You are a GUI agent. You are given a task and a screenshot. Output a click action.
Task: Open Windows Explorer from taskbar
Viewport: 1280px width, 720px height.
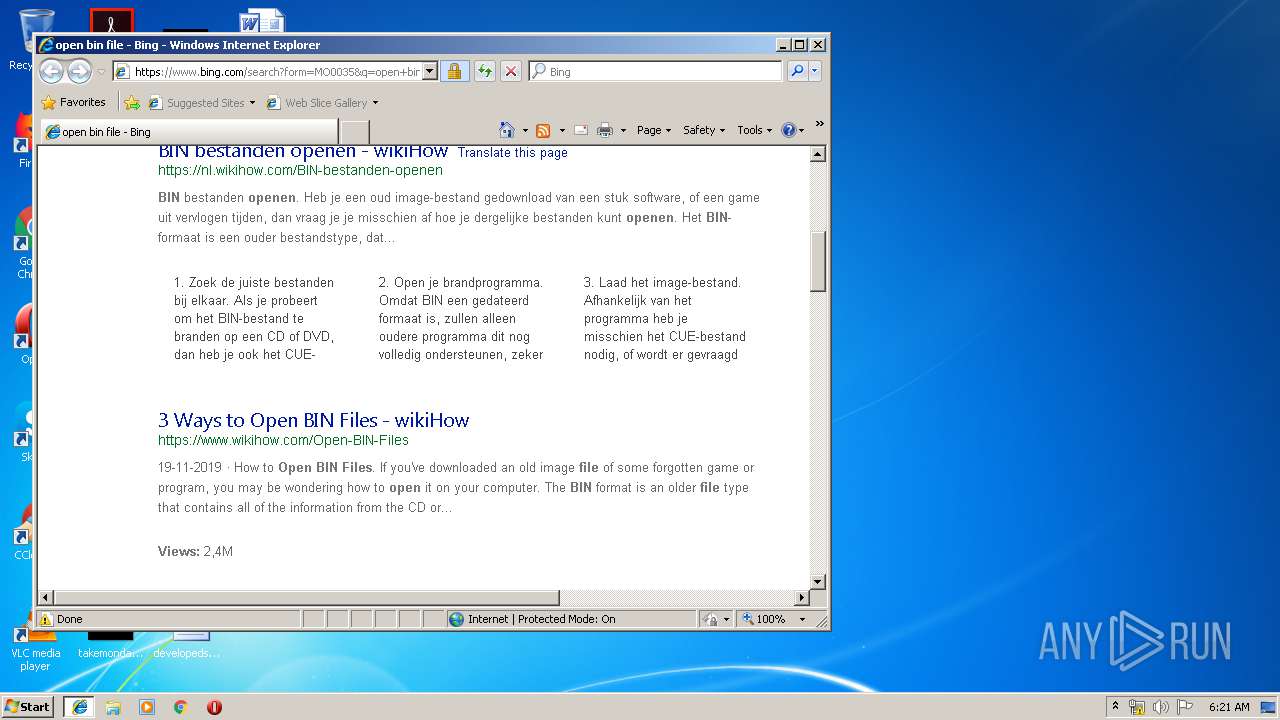tap(113, 707)
